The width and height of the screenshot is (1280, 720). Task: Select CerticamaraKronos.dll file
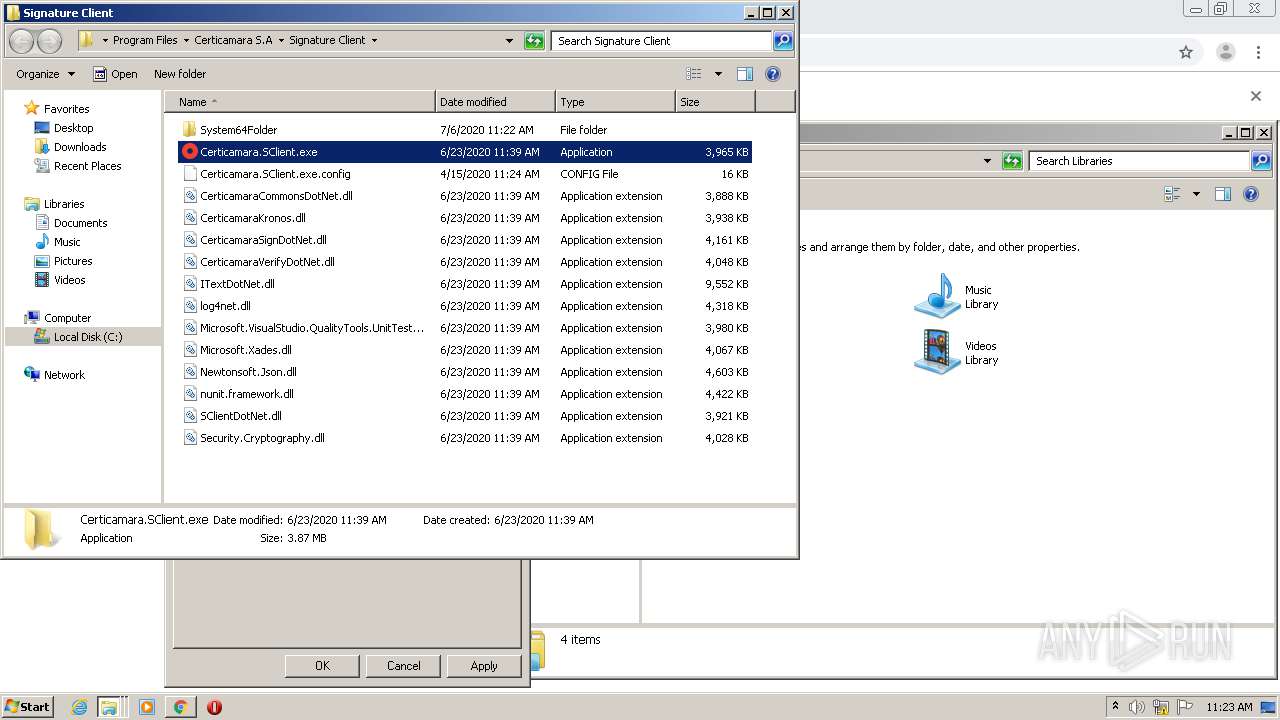[x=253, y=218]
